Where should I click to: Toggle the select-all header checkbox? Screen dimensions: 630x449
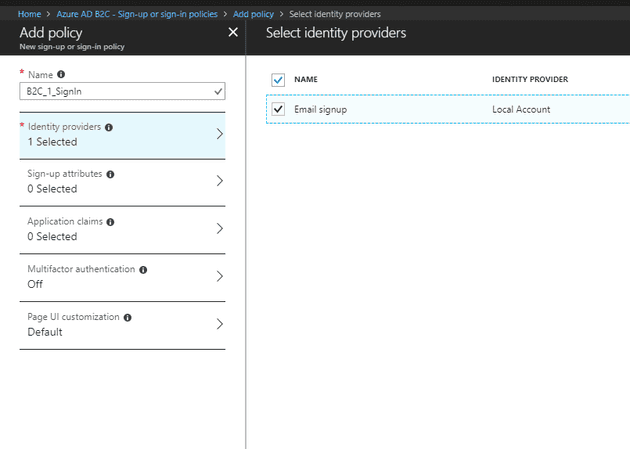[x=278, y=80]
